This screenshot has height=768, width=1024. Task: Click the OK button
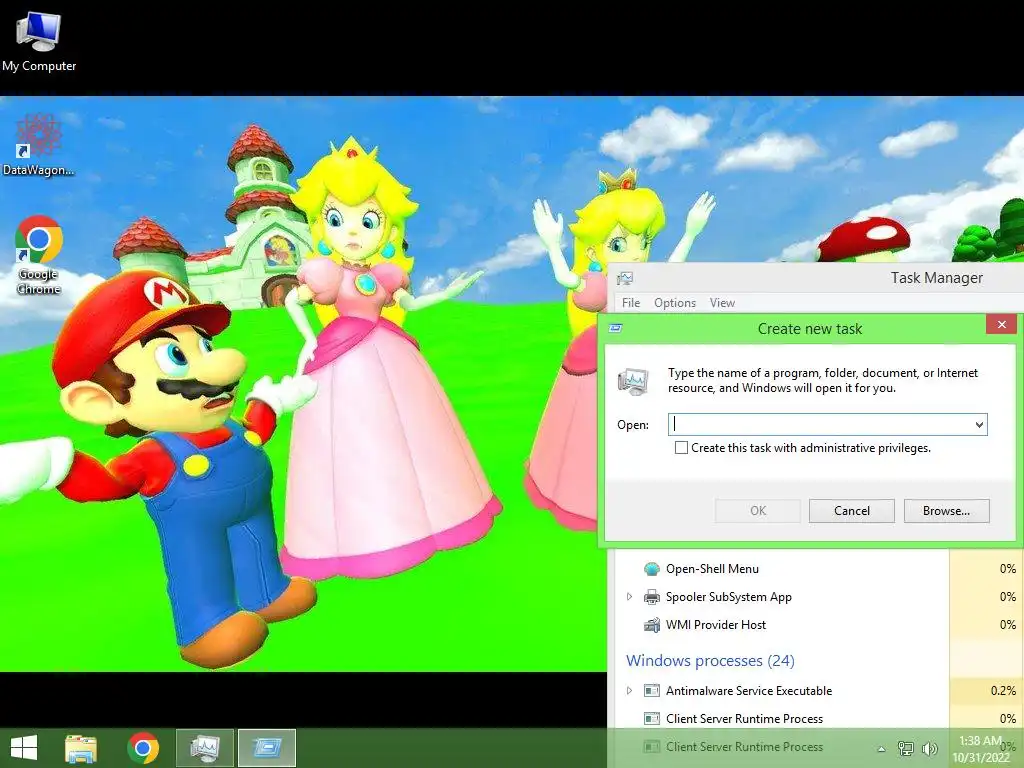click(x=758, y=511)
